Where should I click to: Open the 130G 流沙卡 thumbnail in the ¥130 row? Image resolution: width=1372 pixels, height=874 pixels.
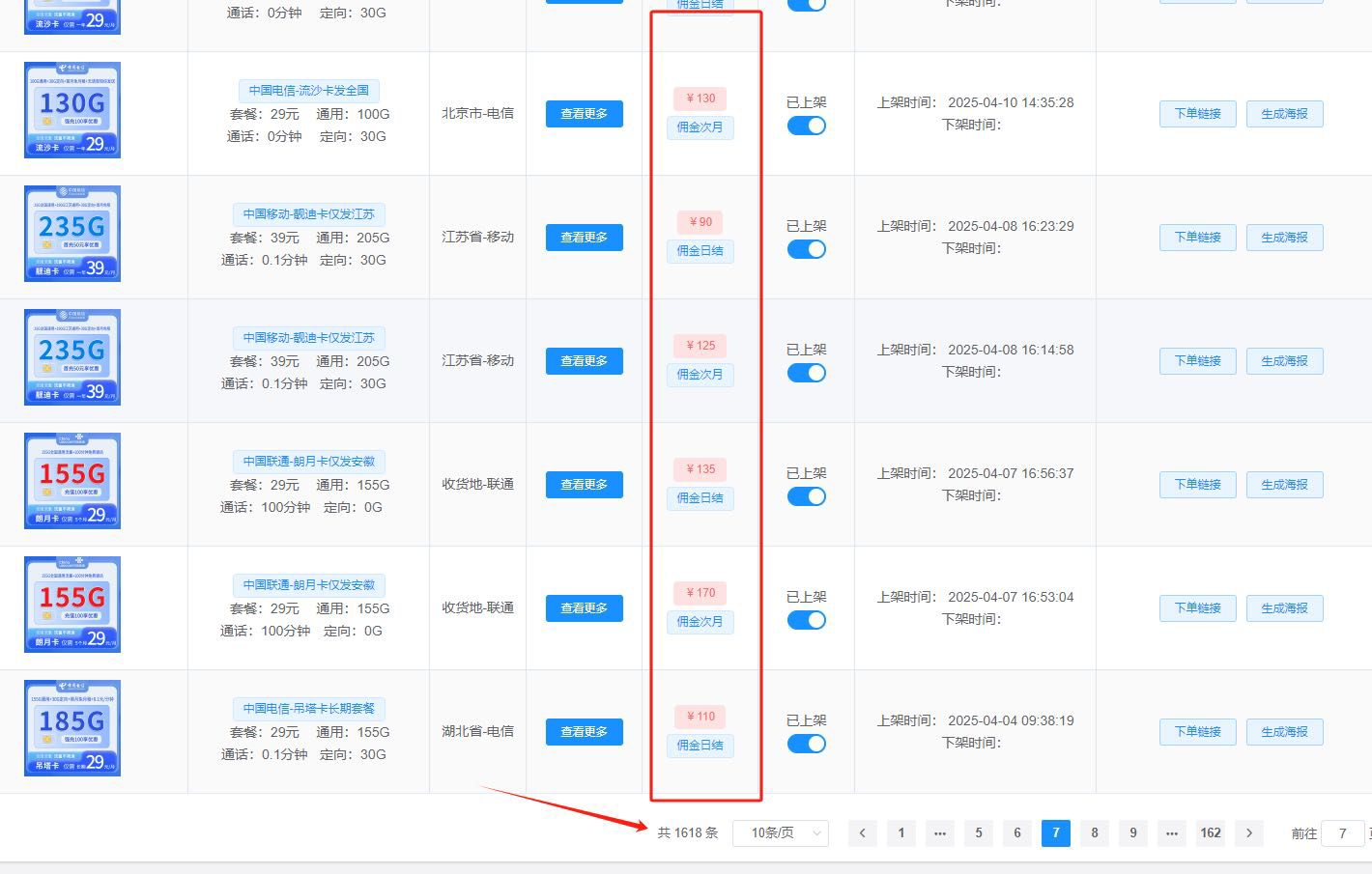coord(72,110)
